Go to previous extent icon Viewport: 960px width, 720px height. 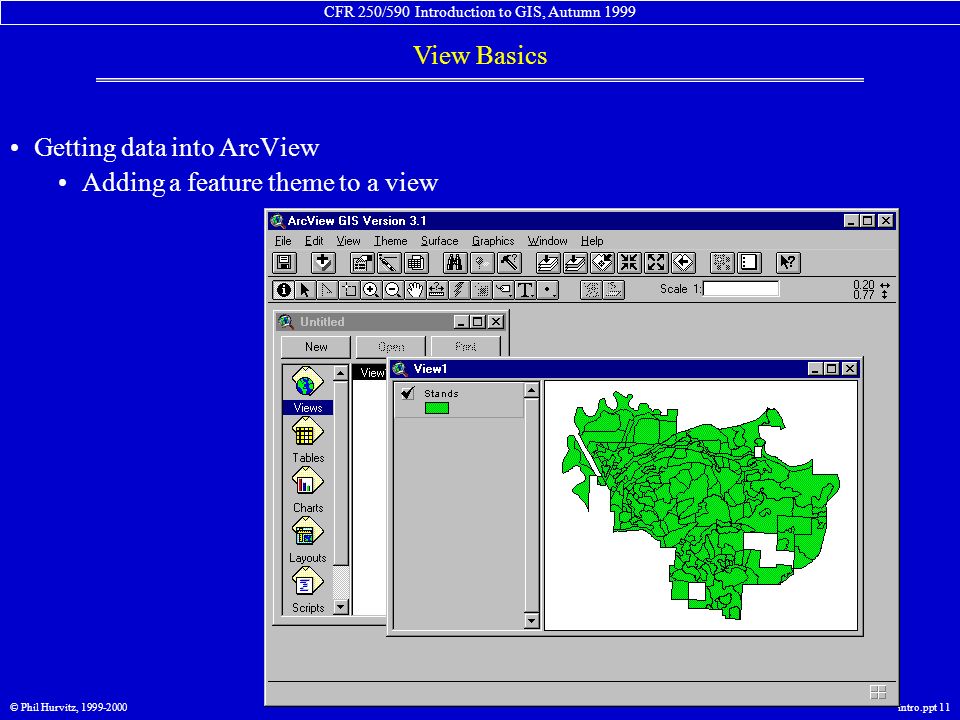tap(683, 263)
